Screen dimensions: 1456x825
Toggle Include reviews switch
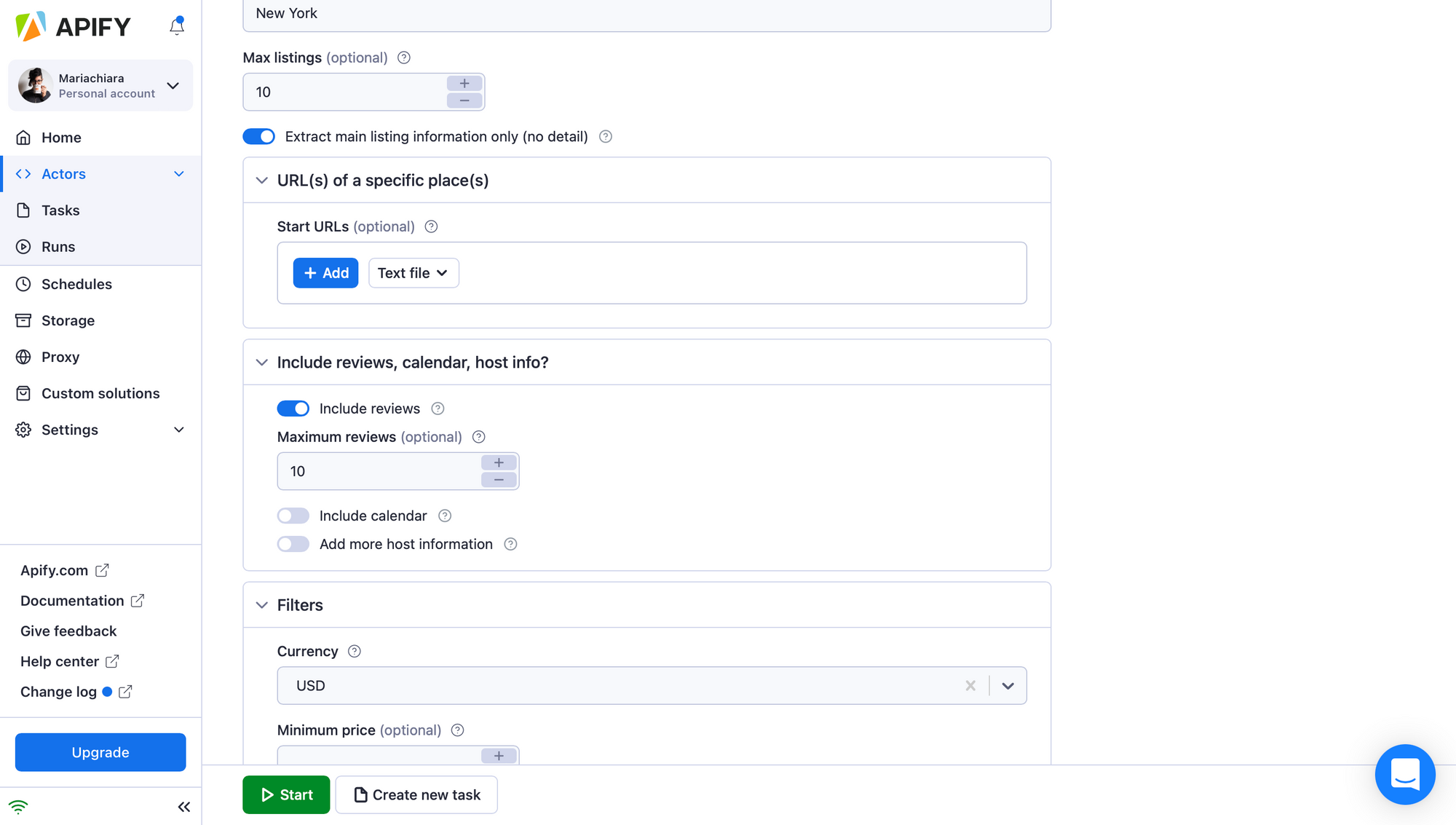pyautogui.click(x=293, y=408)
